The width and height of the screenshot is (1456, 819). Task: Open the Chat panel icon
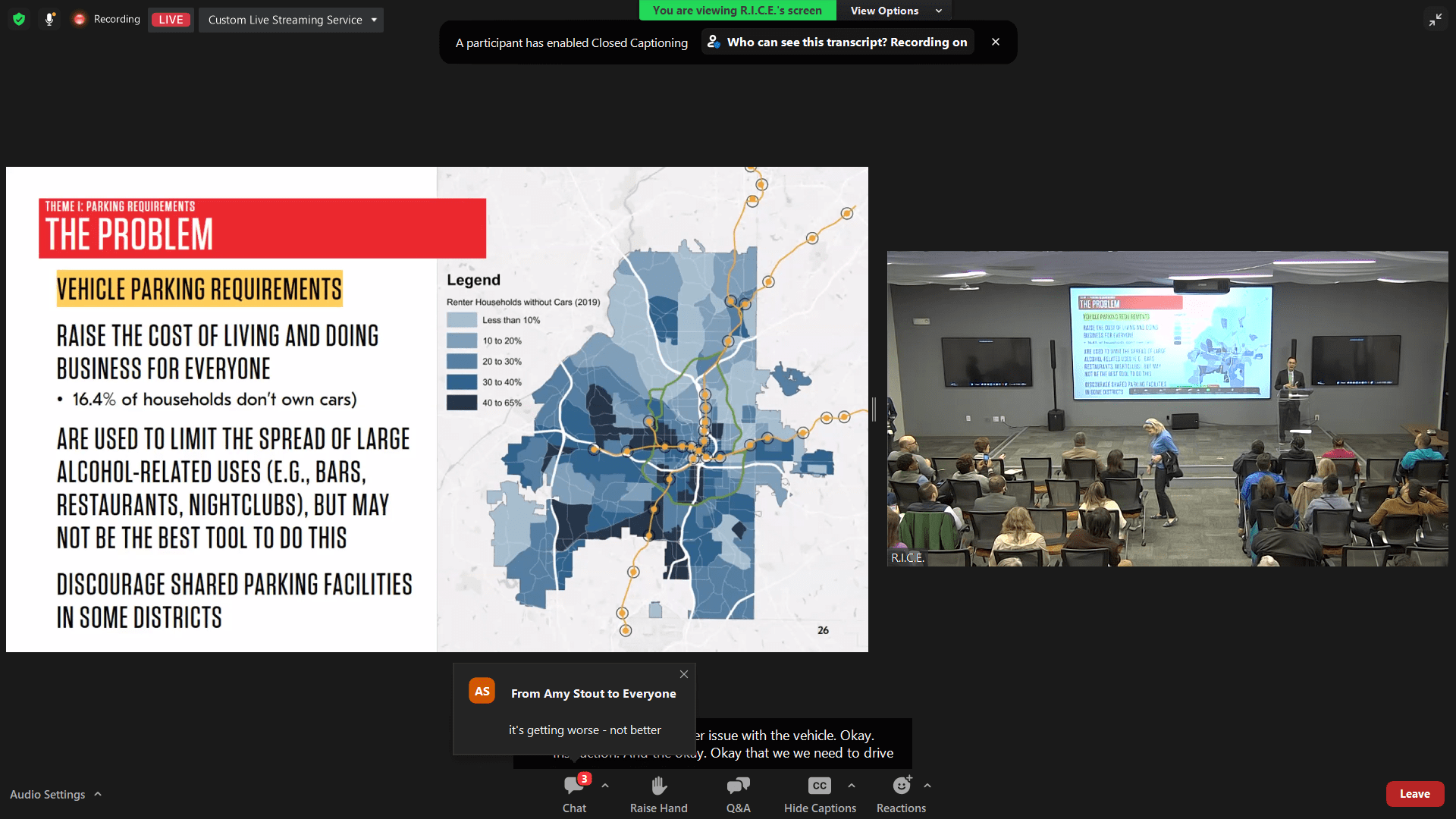click(574, 786)
